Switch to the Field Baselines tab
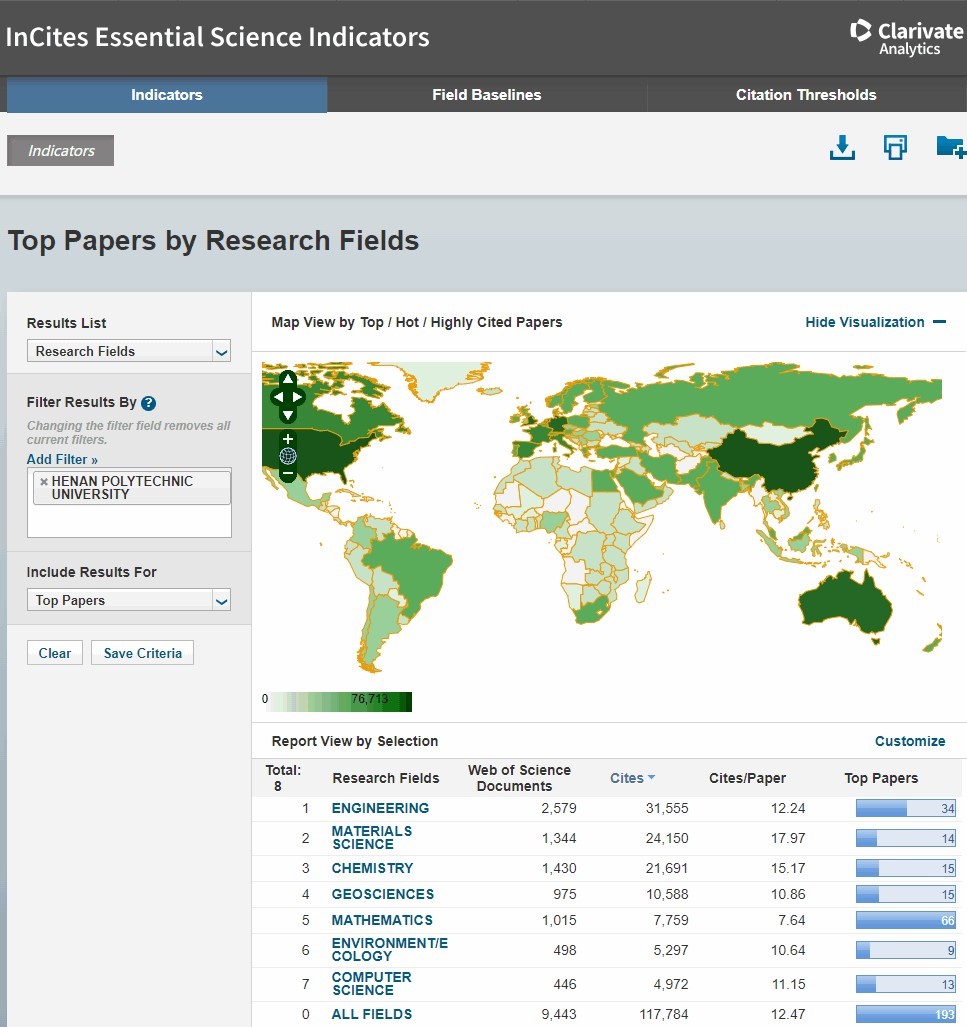Viewport: 967px width, 1027px height. click(x=486, y=95)
